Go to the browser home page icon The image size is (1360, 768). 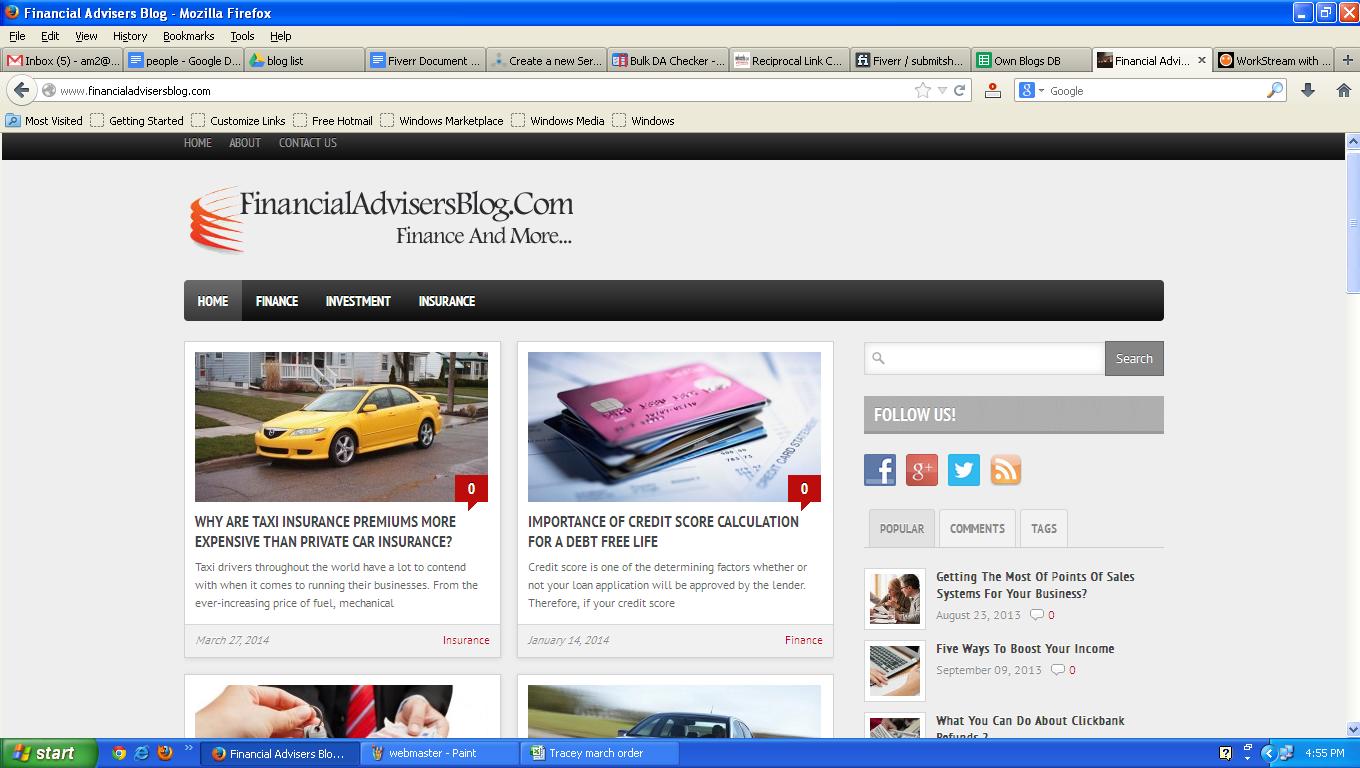(x=1343, y=90)
